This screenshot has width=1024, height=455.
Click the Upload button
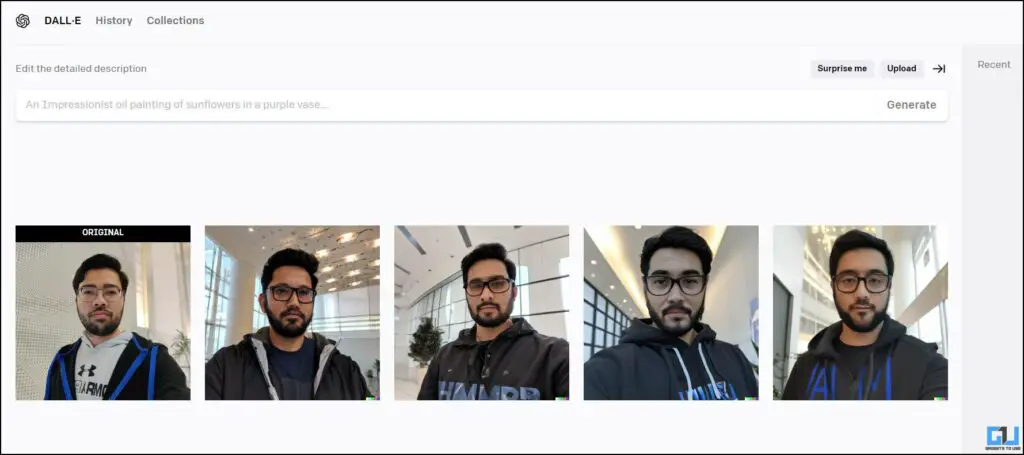click(901, 69)
